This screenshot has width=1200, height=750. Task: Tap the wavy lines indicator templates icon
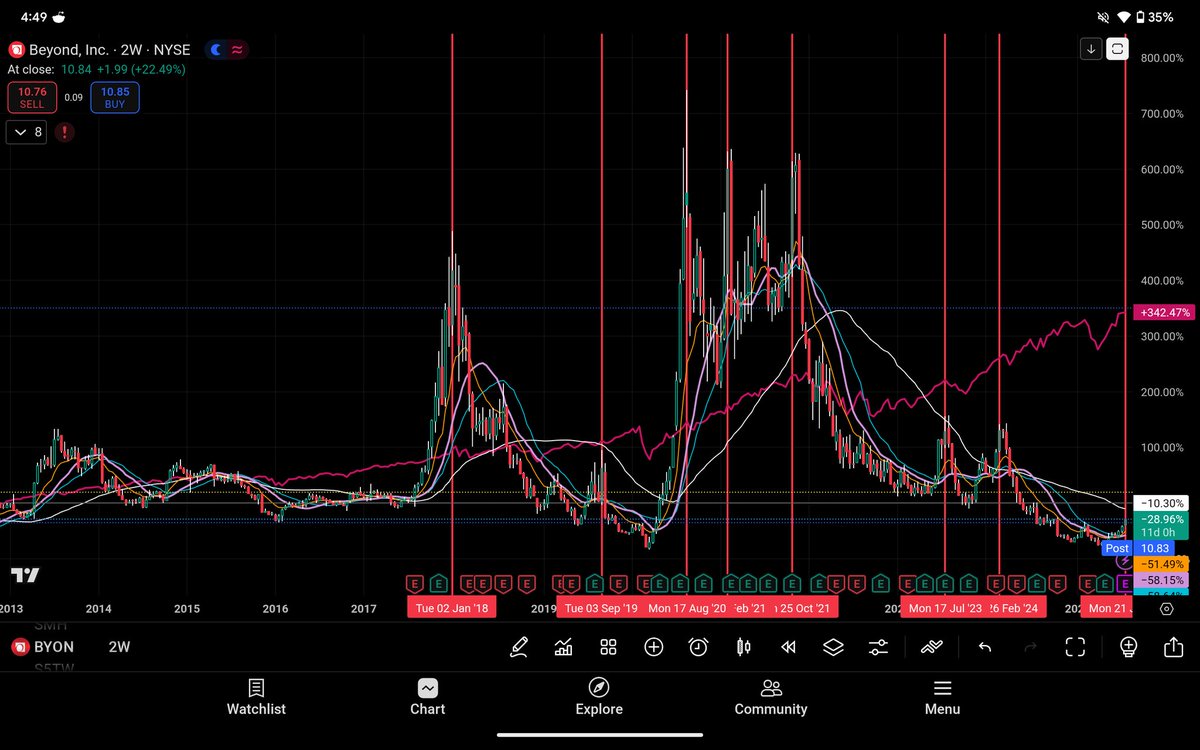point(932,647)
